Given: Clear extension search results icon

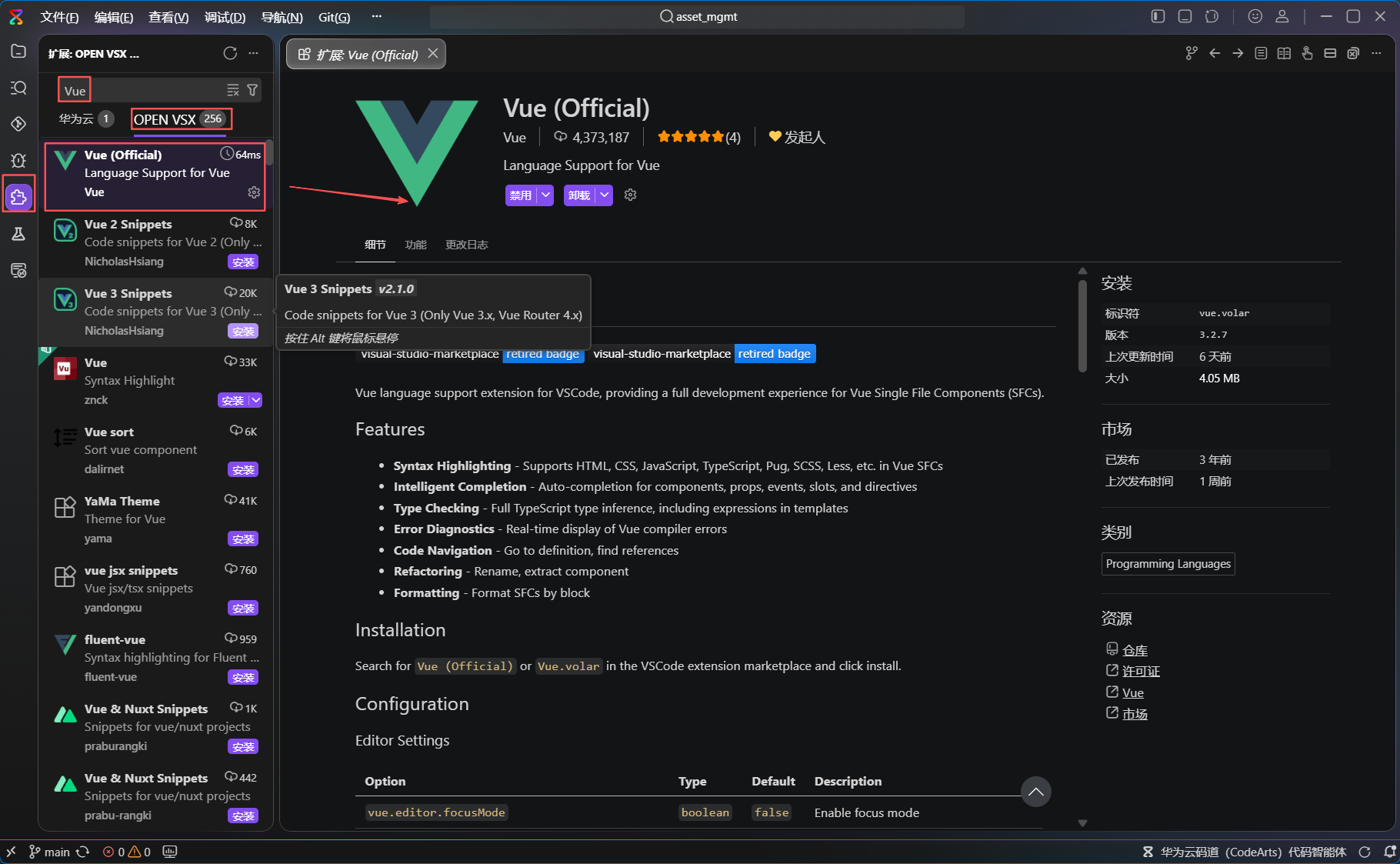Looking at the screenshot, I should pos(233,90).
